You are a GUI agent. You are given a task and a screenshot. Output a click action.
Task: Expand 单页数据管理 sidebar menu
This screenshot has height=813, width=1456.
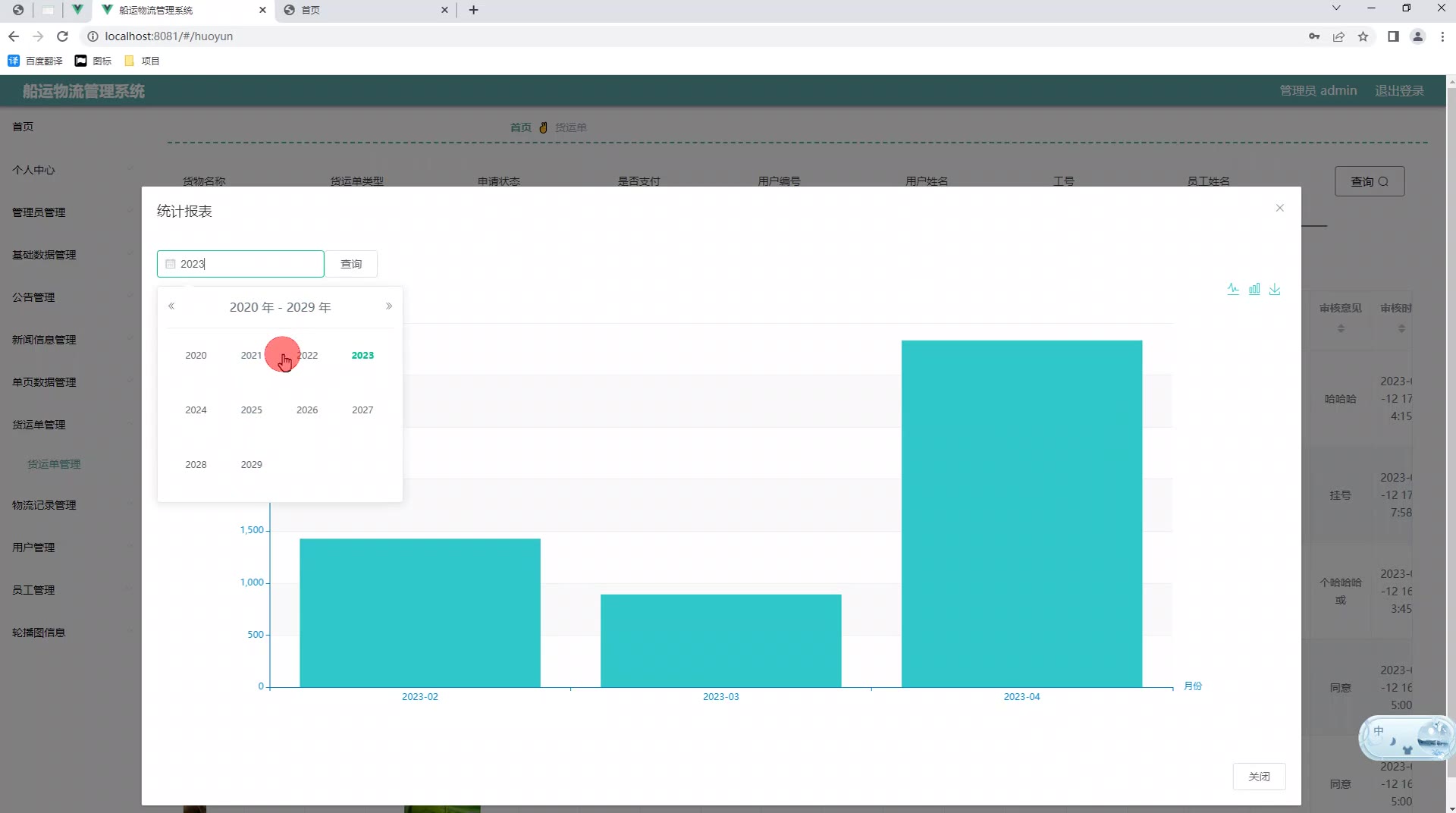71,382
